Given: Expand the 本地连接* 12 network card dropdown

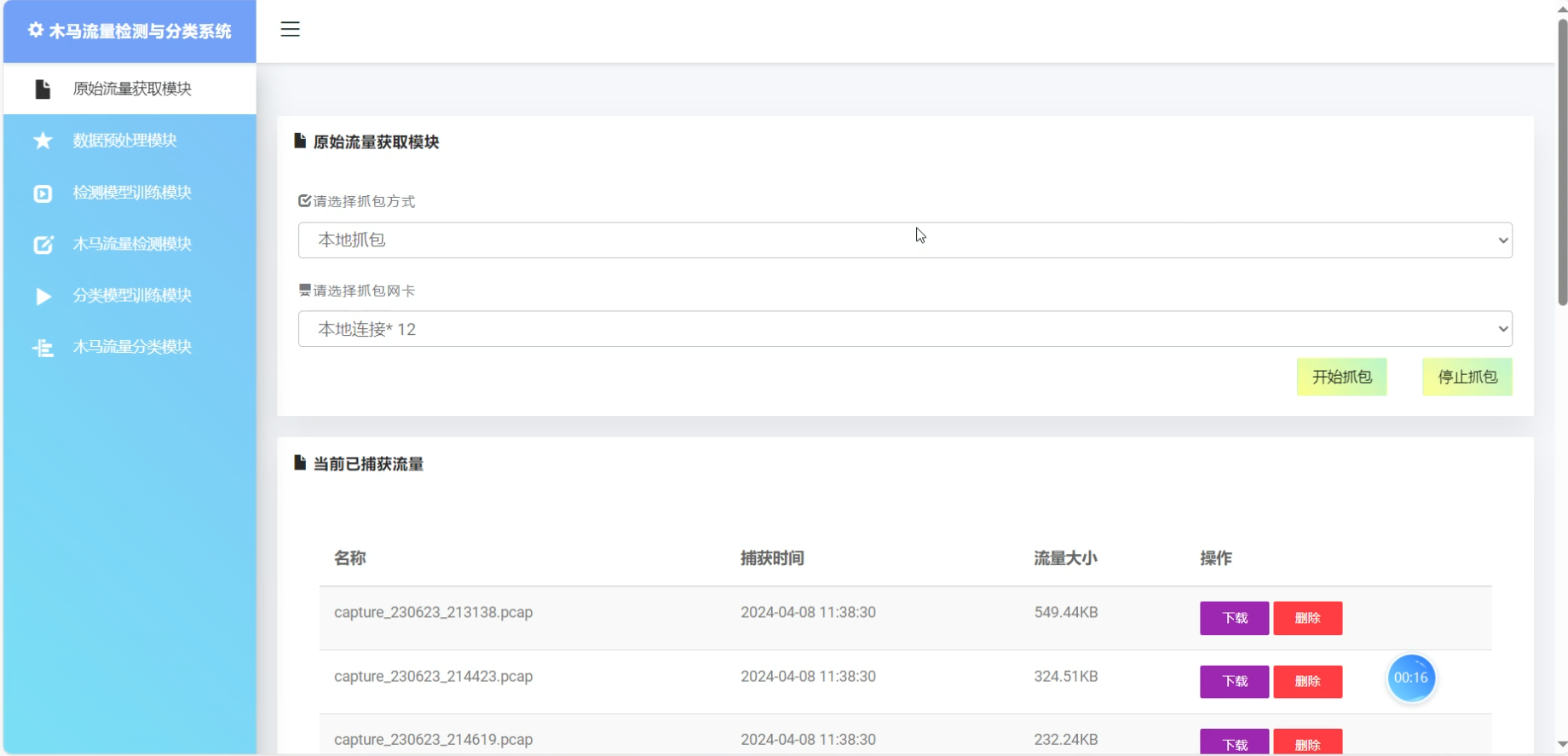Looking at the screenshot, I should [x=904, y=329].
